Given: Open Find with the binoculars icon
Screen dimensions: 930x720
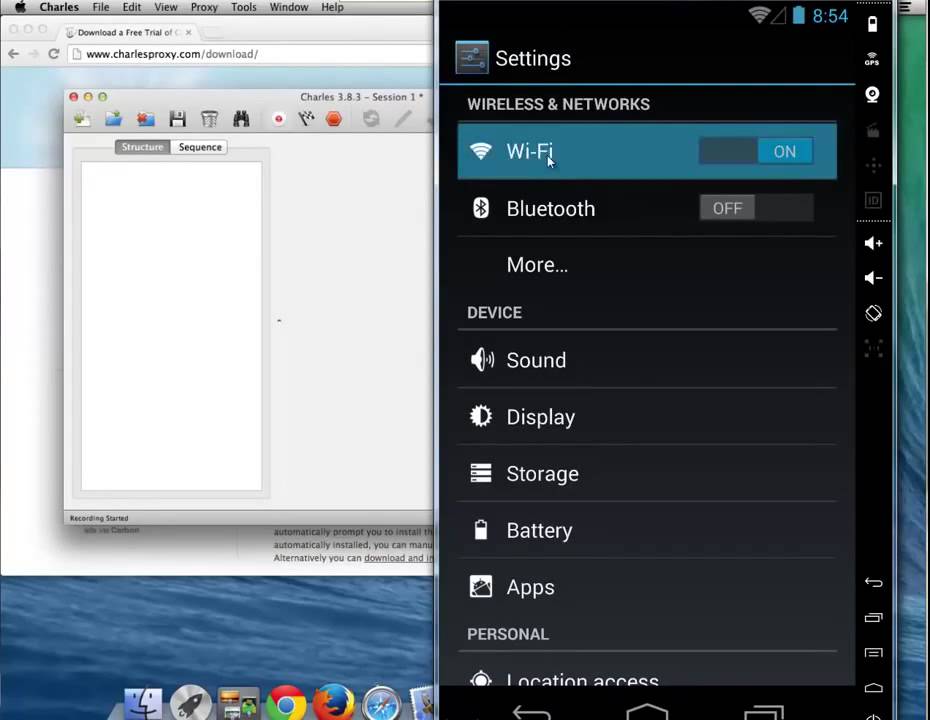Looking at the screenshot, I should pos(241,119).
